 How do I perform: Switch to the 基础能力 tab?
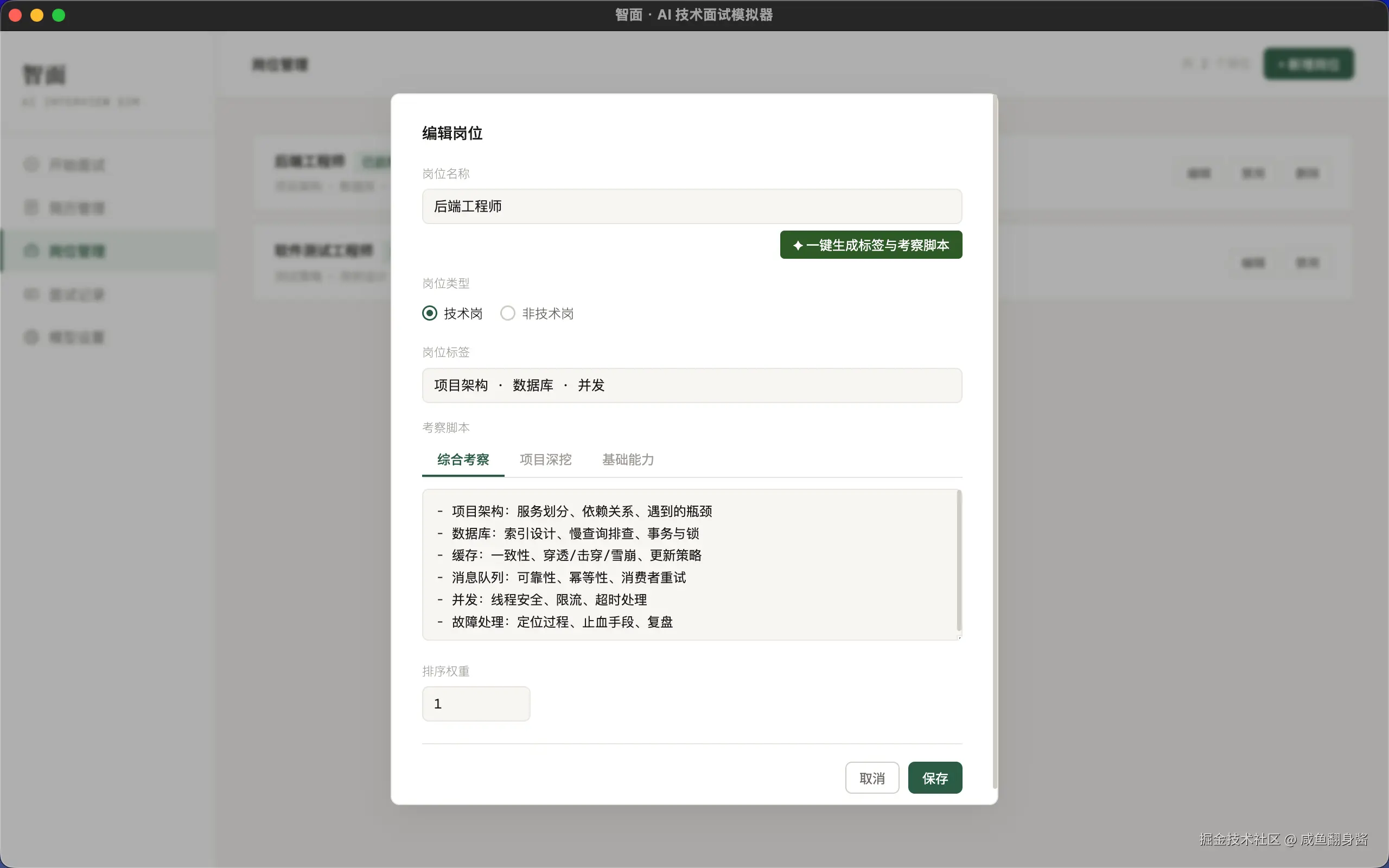point(627,460)
